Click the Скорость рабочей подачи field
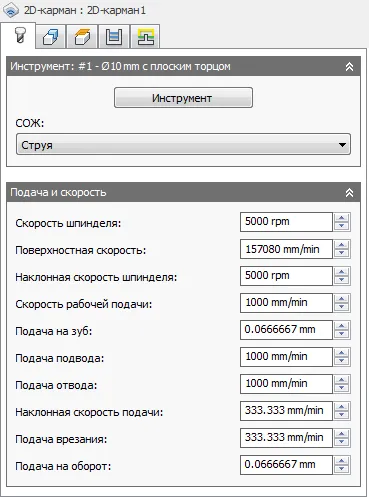This screenshot has width=369, height=497. point(286,303)
